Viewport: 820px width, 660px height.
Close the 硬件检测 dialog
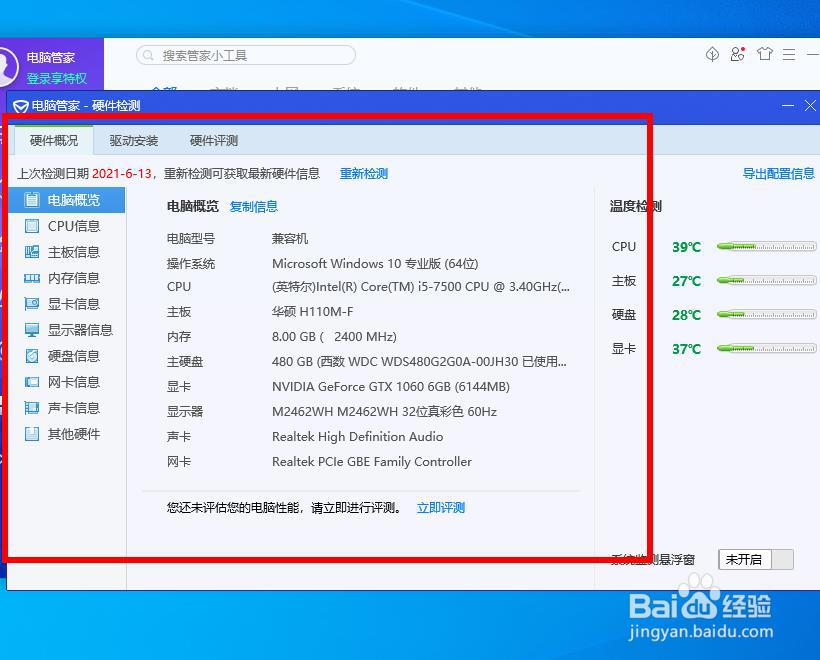pyautogui.click(x=811, y=106)
